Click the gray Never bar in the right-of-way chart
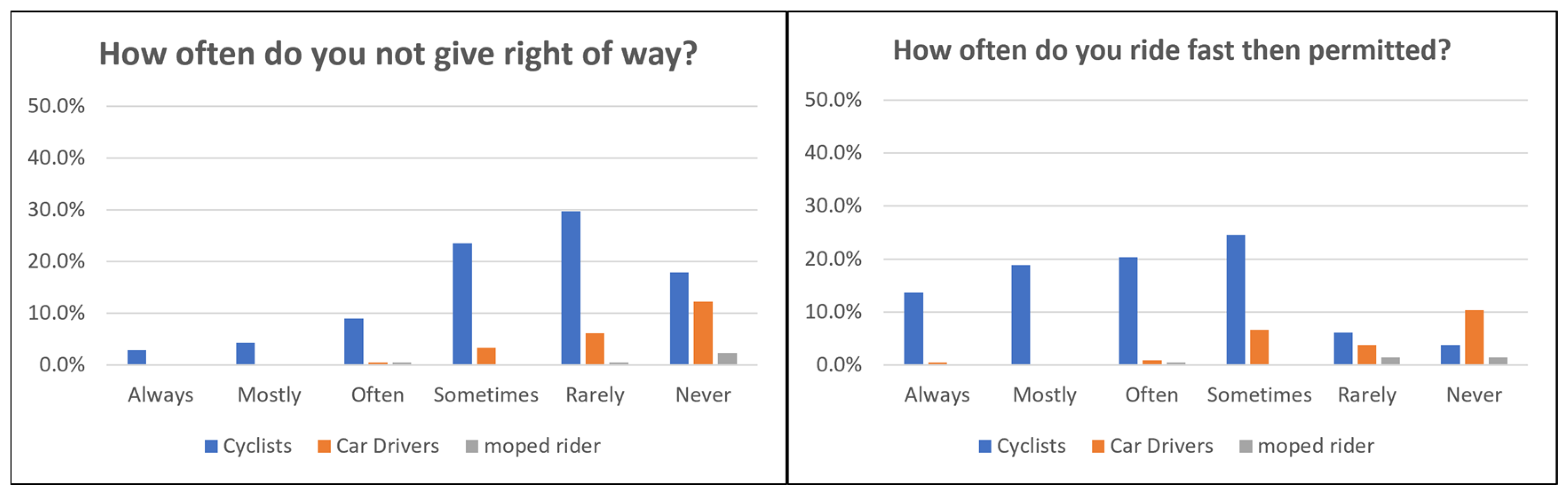Screen dimensions: 1568x497 click(x=728, y=358)
